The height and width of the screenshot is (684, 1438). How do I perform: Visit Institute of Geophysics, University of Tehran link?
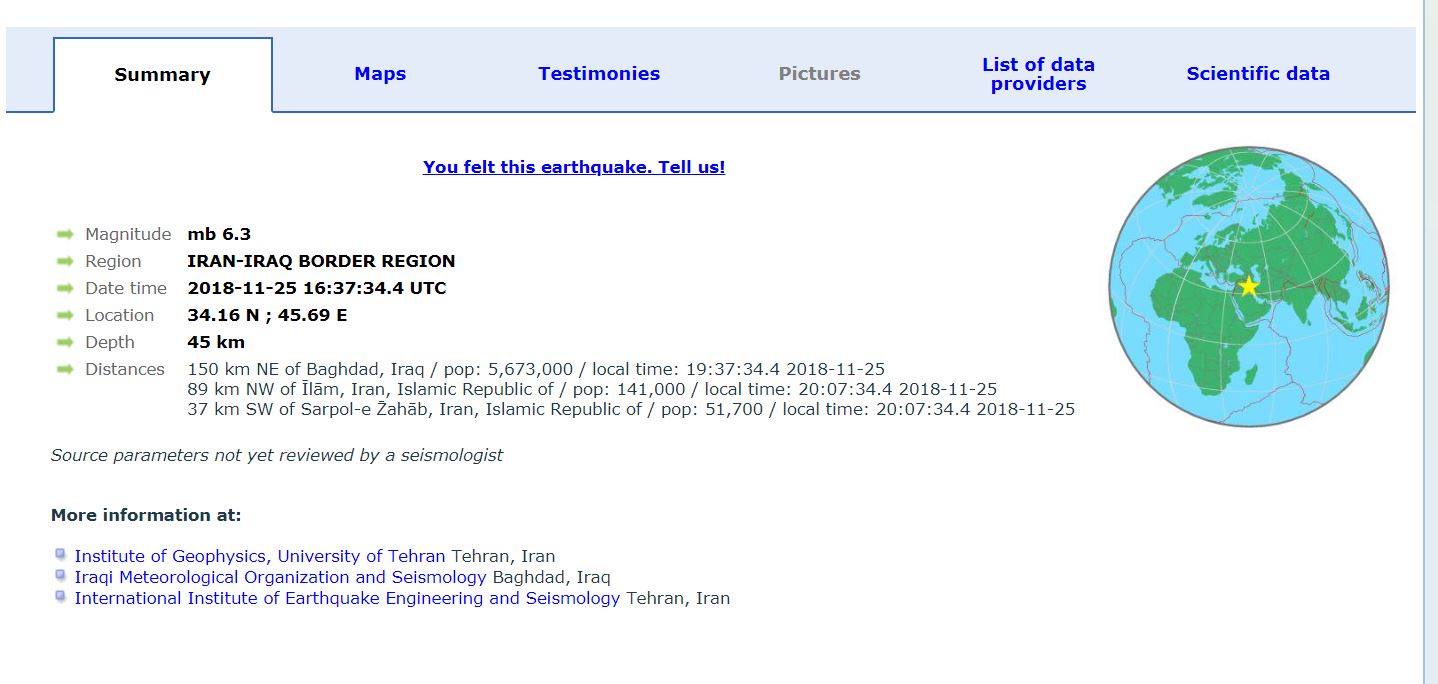pyautogui.click(x=260, y=556)
